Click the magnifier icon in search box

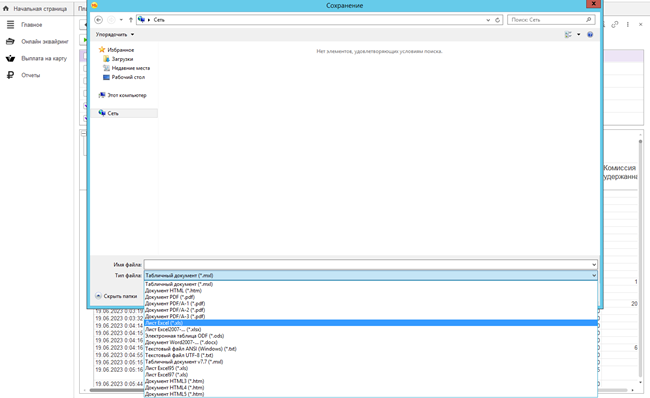tap(588, 19)
